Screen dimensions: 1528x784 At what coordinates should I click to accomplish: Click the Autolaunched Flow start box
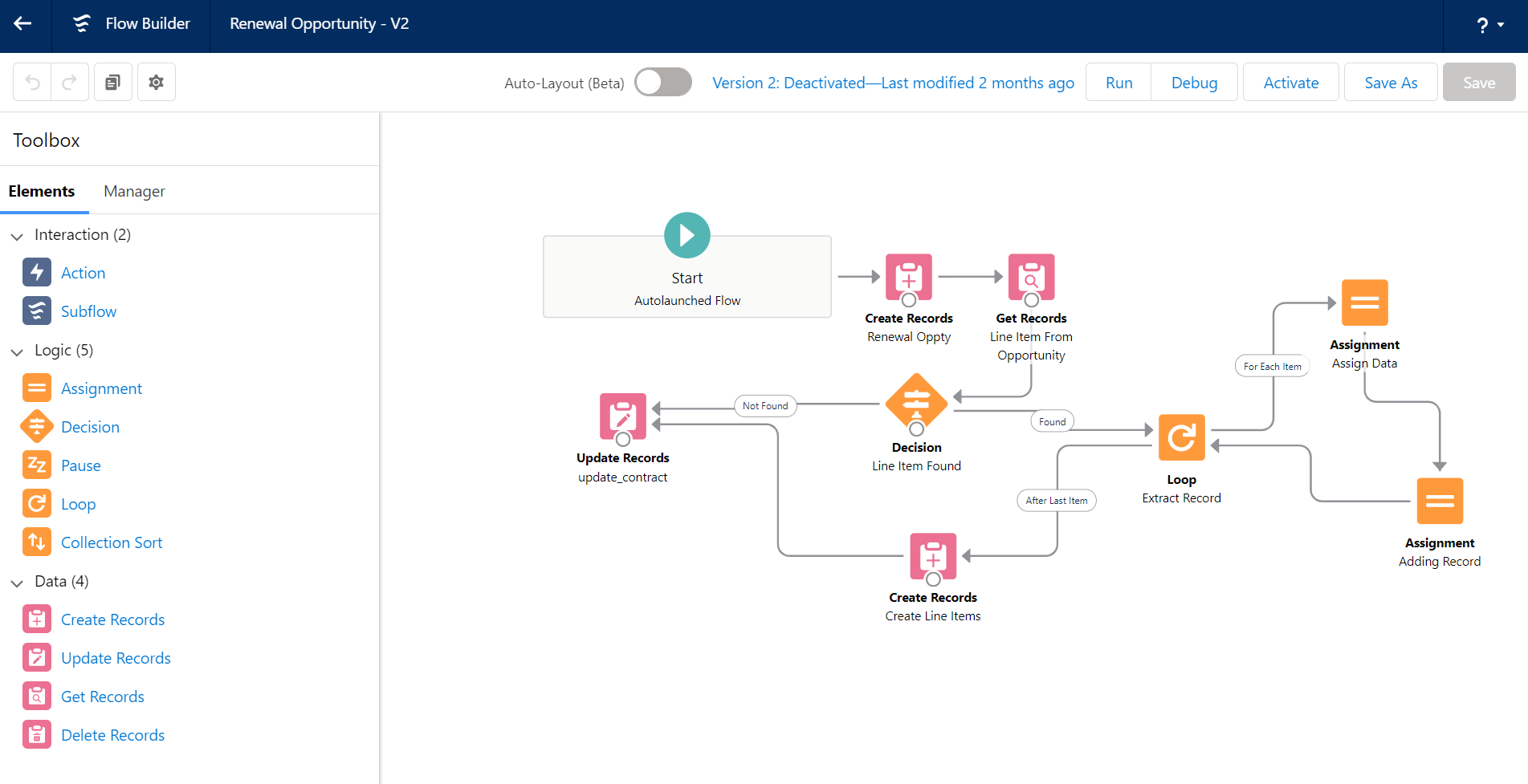click(x=687, y=277)
